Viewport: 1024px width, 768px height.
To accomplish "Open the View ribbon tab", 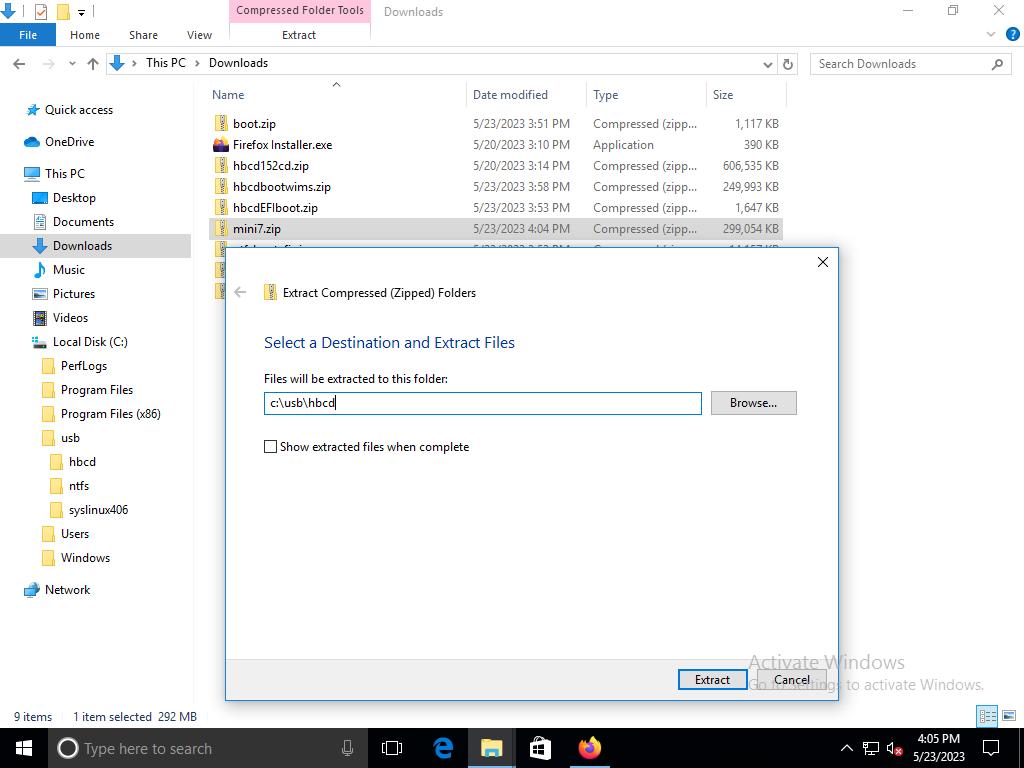I will pos(199,35).
